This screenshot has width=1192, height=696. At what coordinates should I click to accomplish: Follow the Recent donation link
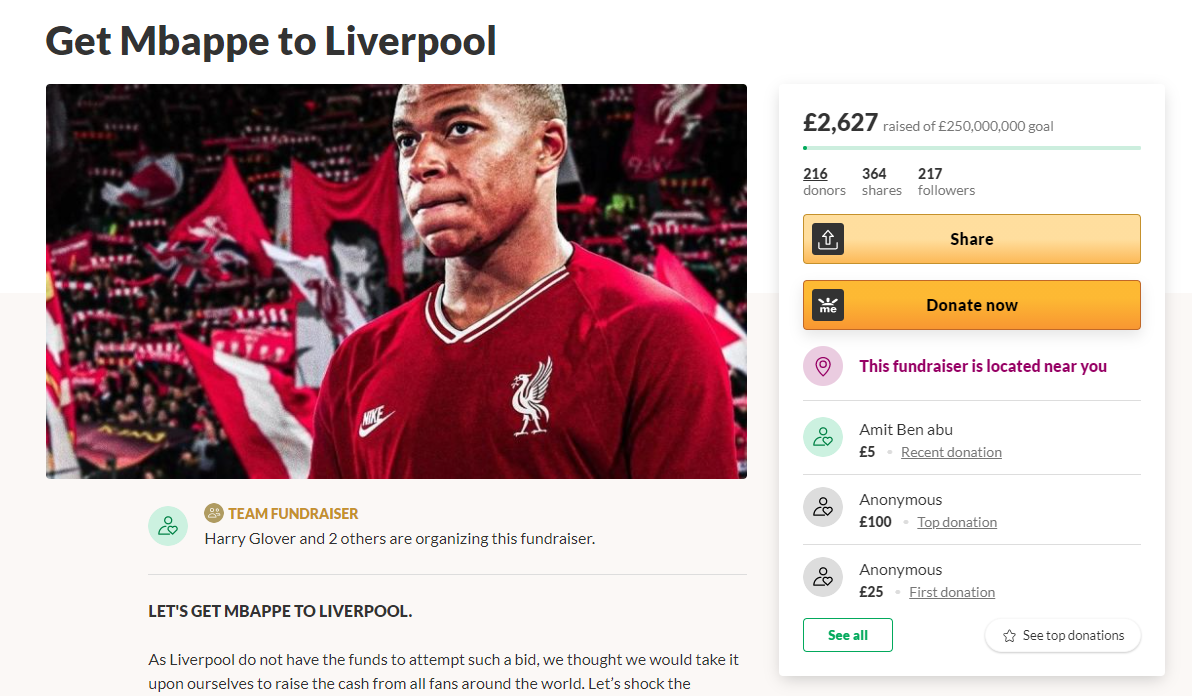(x=951, y=452)
